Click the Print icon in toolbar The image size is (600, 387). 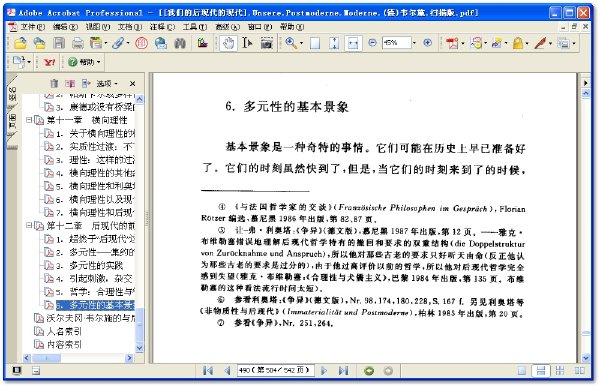tap(78, 43)
